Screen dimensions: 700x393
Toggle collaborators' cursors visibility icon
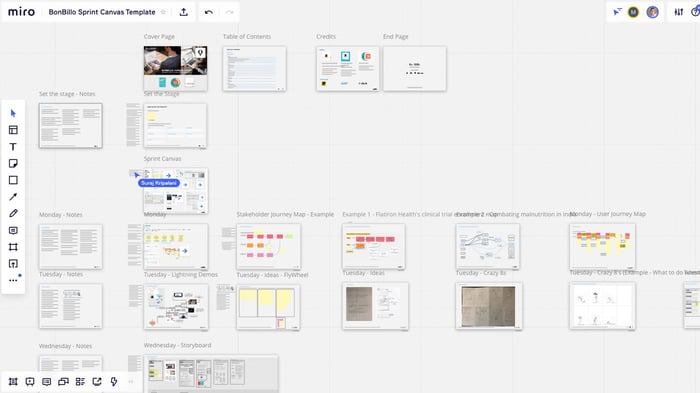(617, 12)
